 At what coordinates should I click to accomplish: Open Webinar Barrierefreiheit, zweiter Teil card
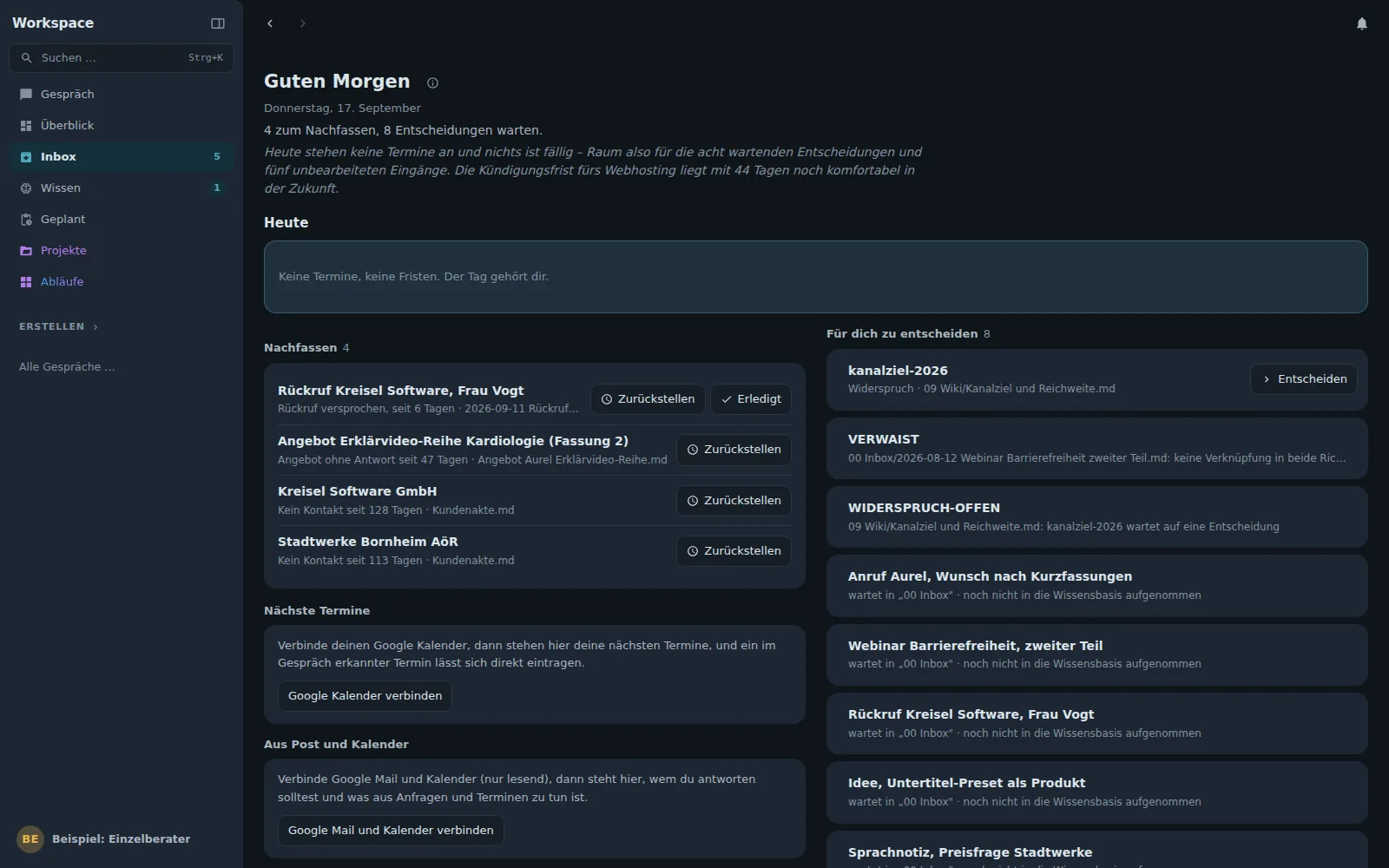pos(1097,654)
